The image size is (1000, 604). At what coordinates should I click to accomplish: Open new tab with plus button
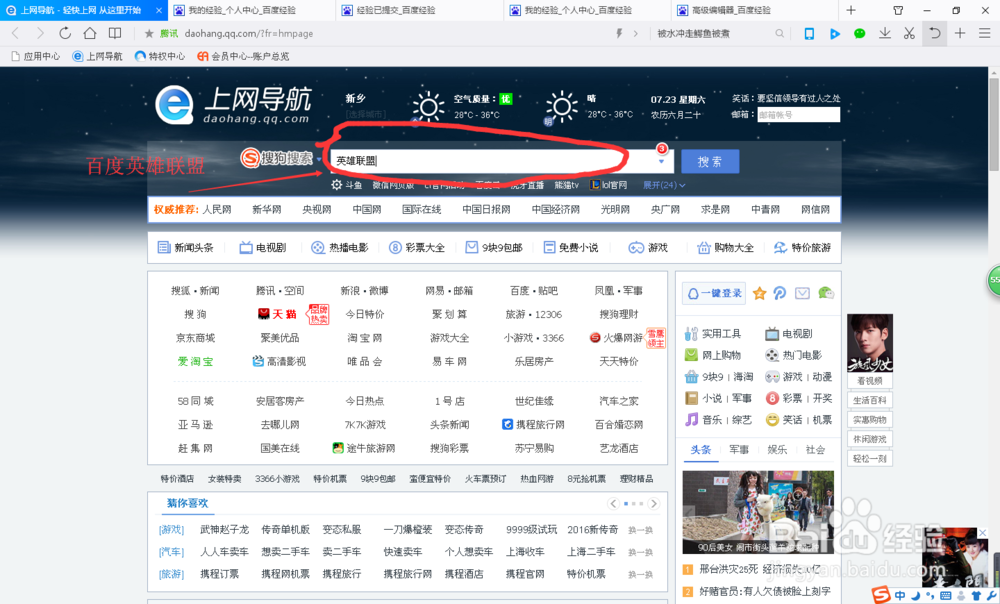pos(851,10)
